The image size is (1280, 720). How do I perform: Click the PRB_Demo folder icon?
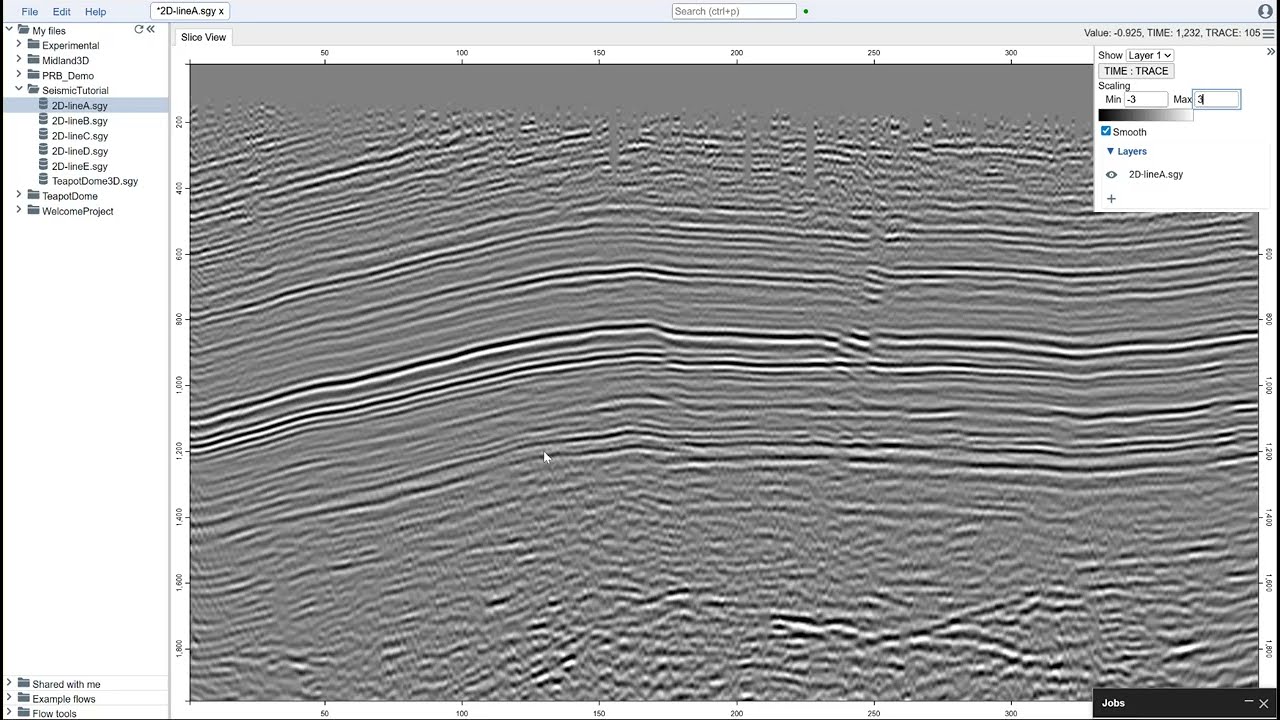[33, 75]
